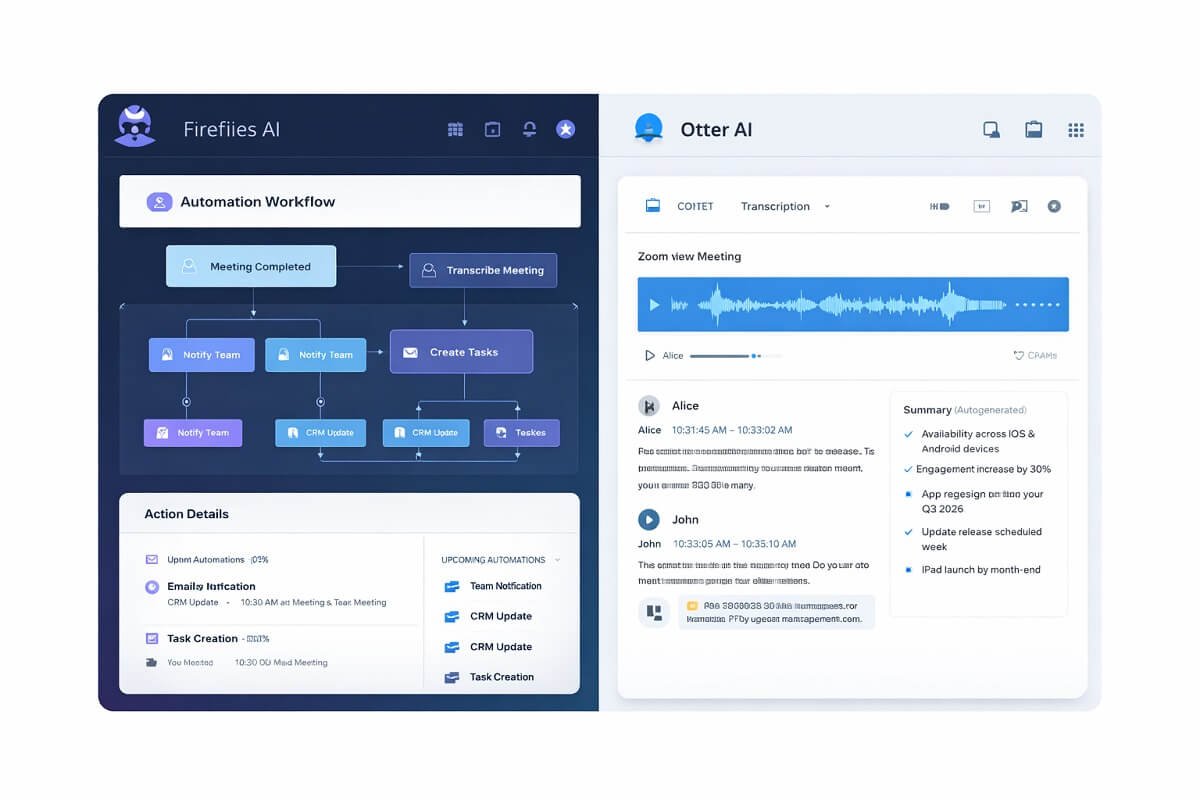Open Team Notfication in upcoming automations
This screenshot has height=800, width=1200.
[x=506, y=586]
